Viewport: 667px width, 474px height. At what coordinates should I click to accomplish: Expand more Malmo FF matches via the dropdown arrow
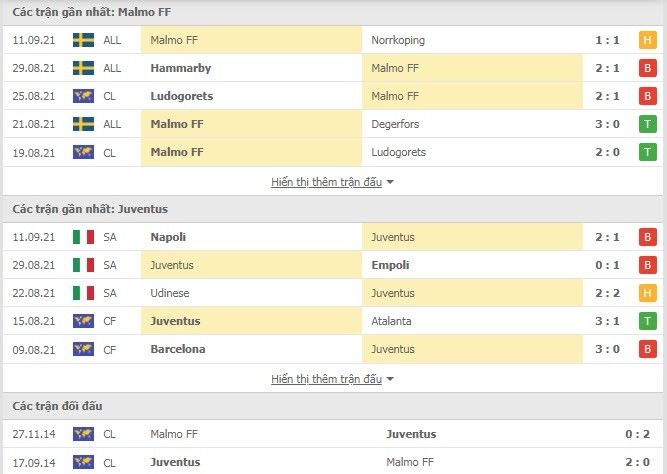[x=390, y=183]
